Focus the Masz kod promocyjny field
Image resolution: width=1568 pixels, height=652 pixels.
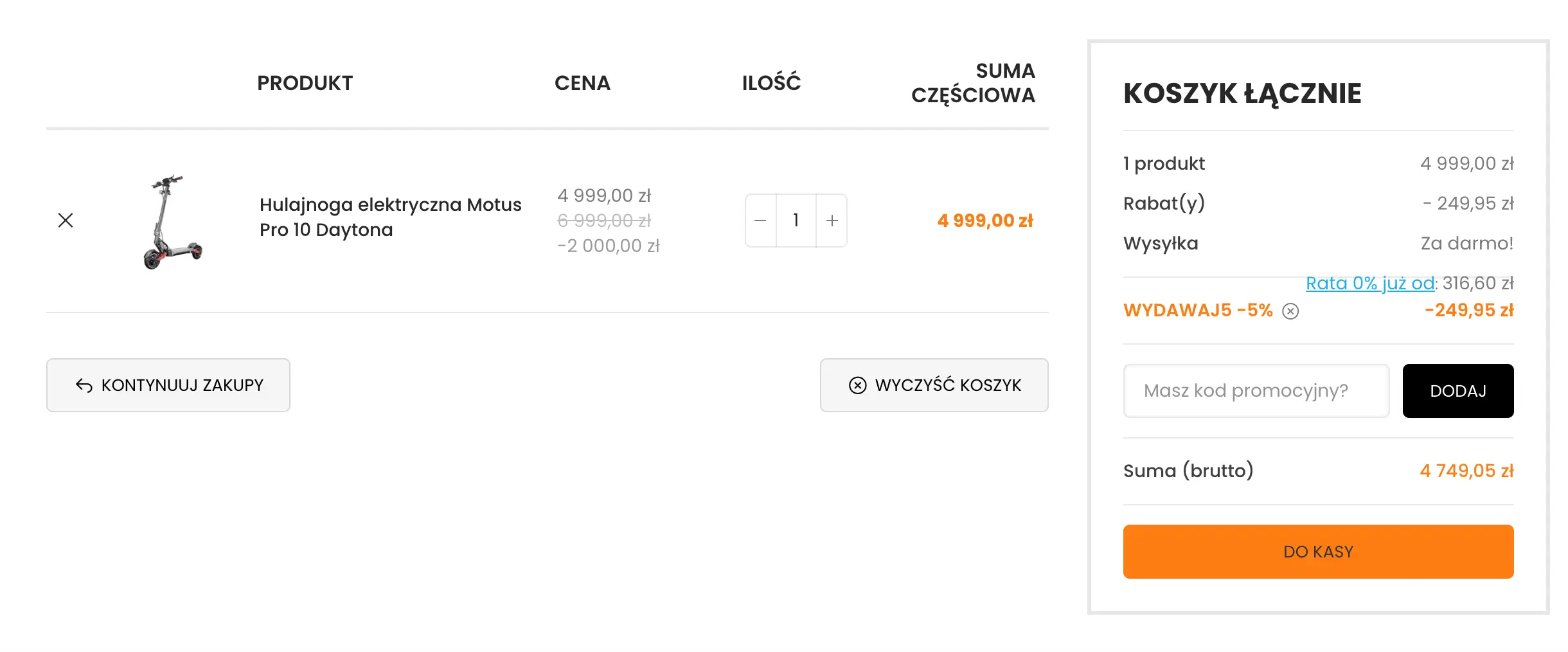pos(1256,391)
